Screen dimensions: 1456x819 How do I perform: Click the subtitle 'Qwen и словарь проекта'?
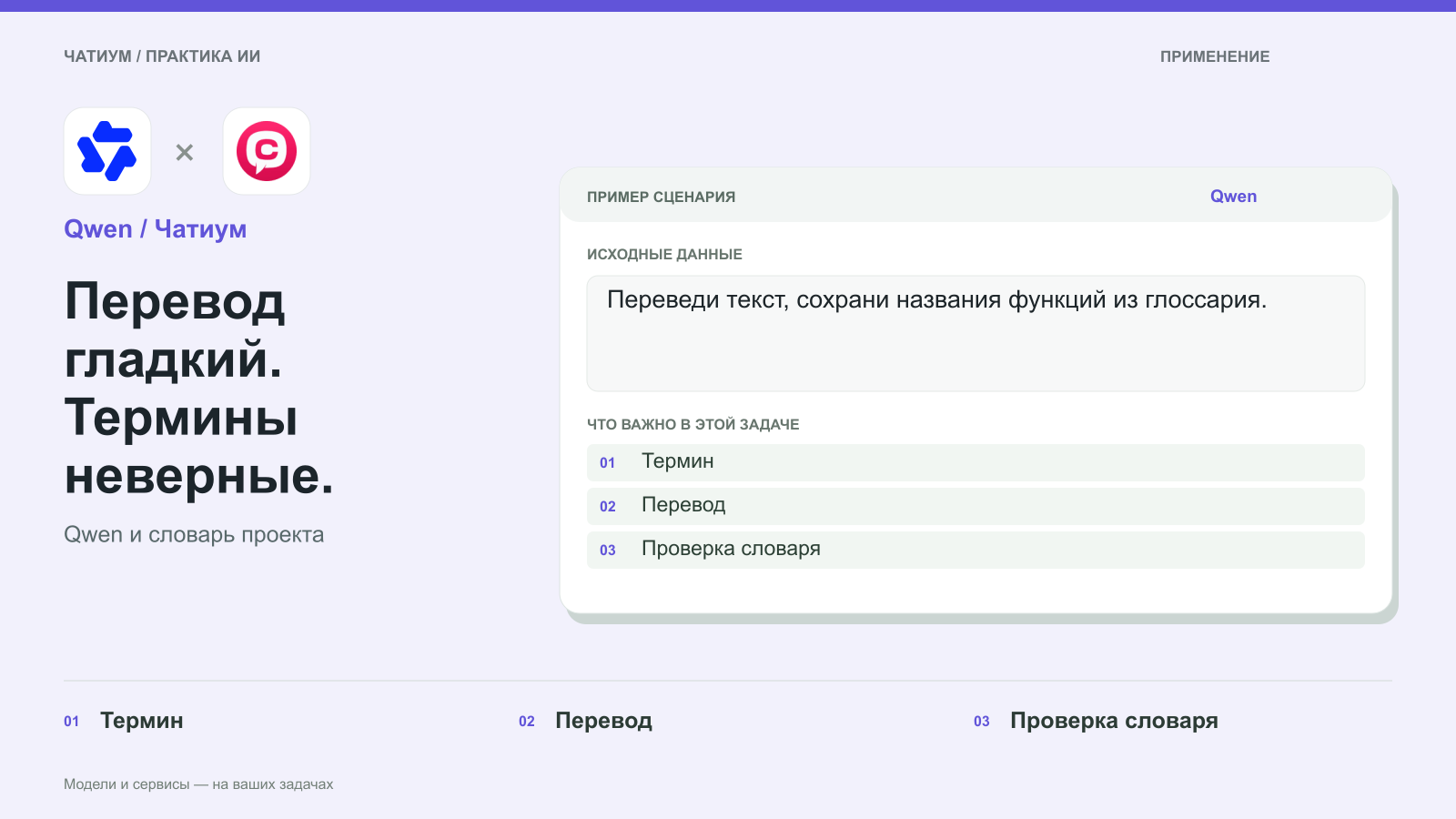tap(194, 534)
